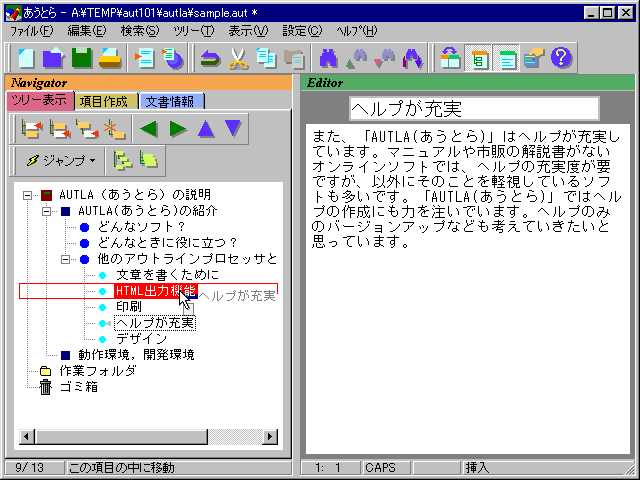Click the Help question mark icon
Viewport: 640px width, 480px height.
point(561,58)
